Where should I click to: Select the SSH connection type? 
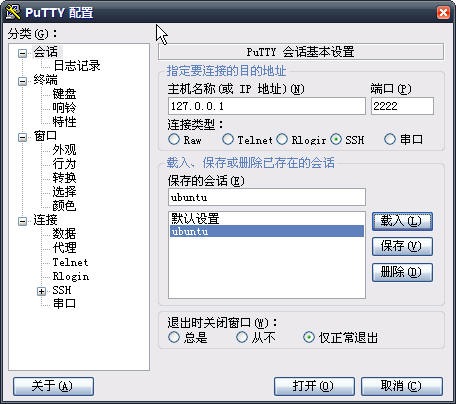pos(336,139)
